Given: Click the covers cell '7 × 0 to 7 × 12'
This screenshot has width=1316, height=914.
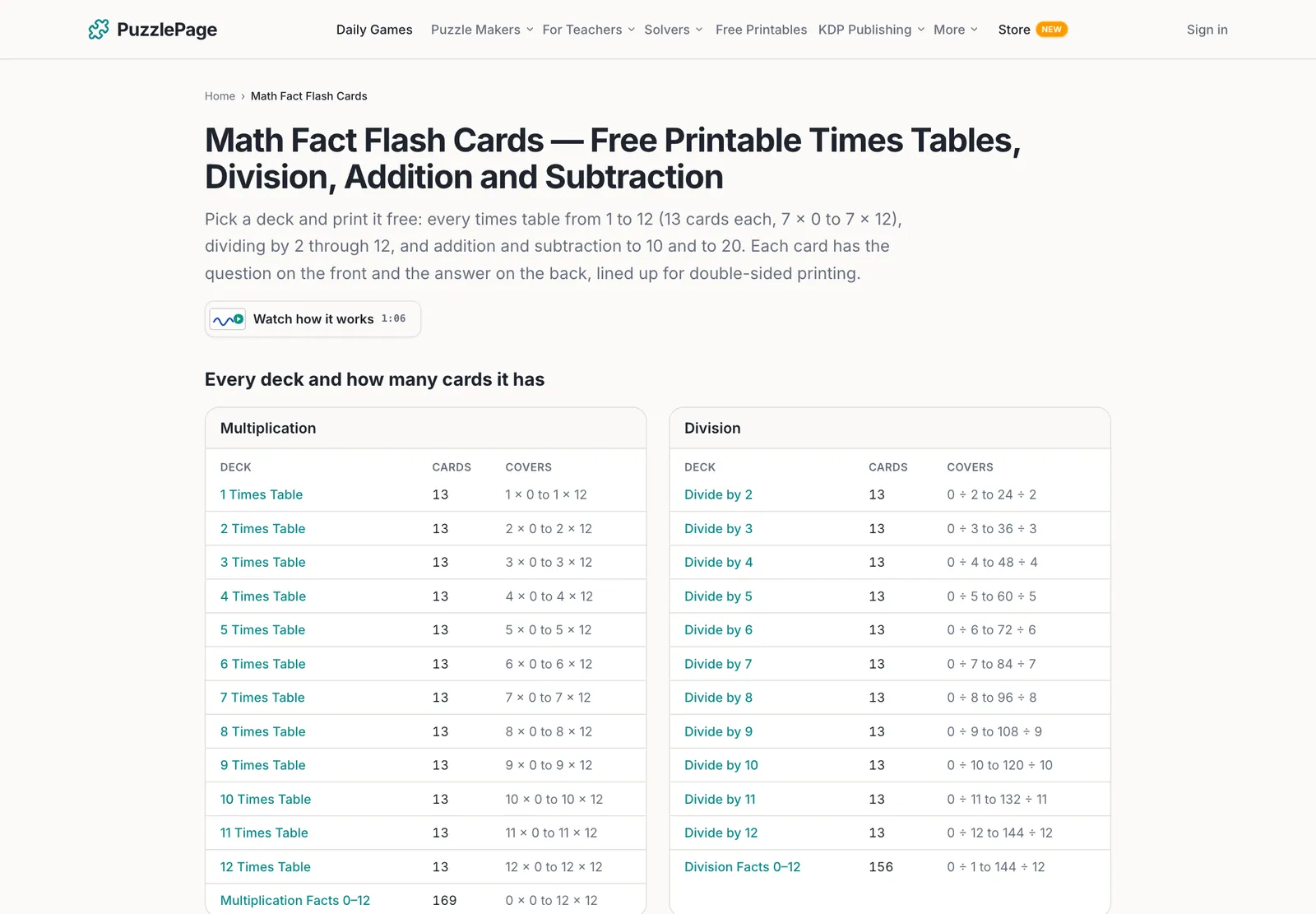Looking at the screenshot, I should coord(548,698).
